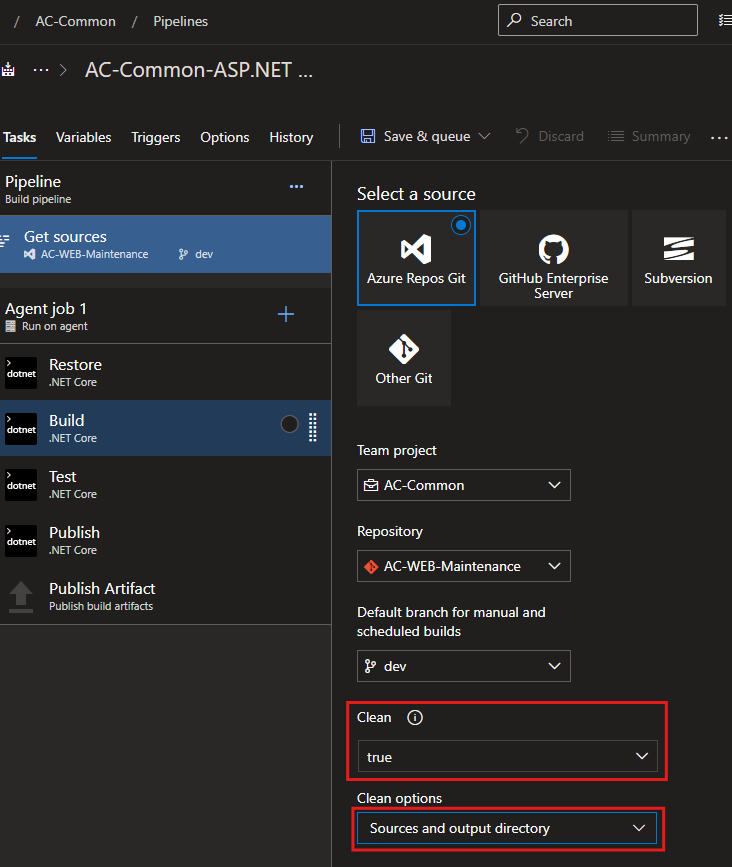732x867 pixels.
Task: Click the Summary button label
Action: (661, 136)
